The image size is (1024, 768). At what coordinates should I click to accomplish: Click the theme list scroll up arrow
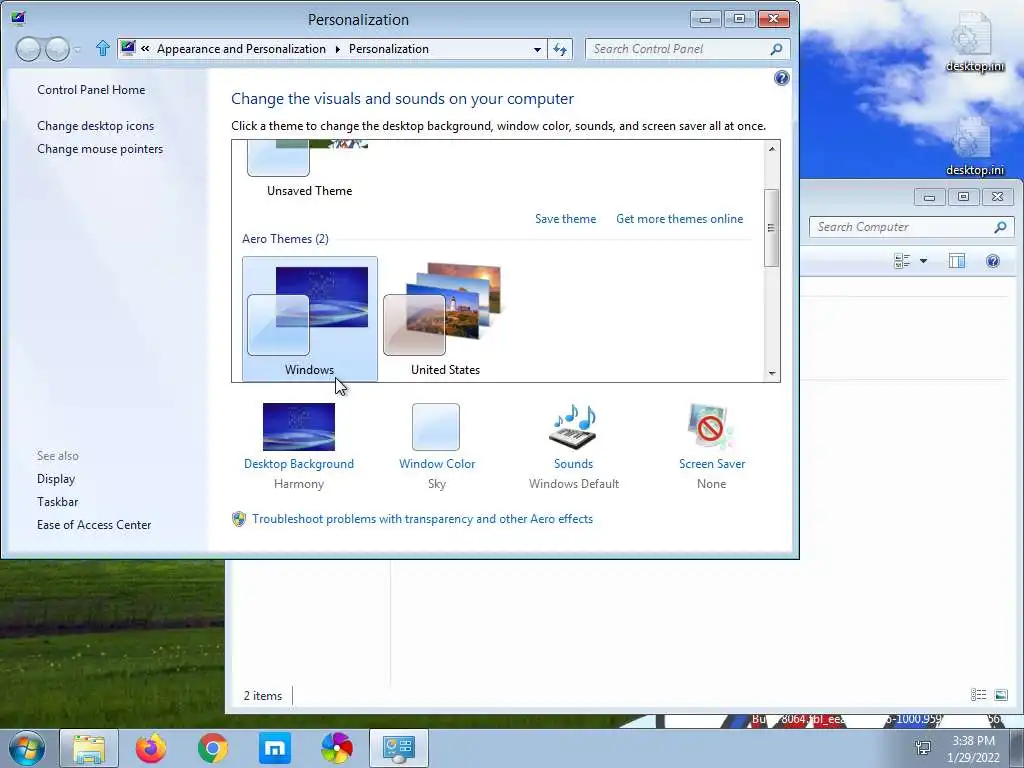pyautogui.click(x=772, y=149)
